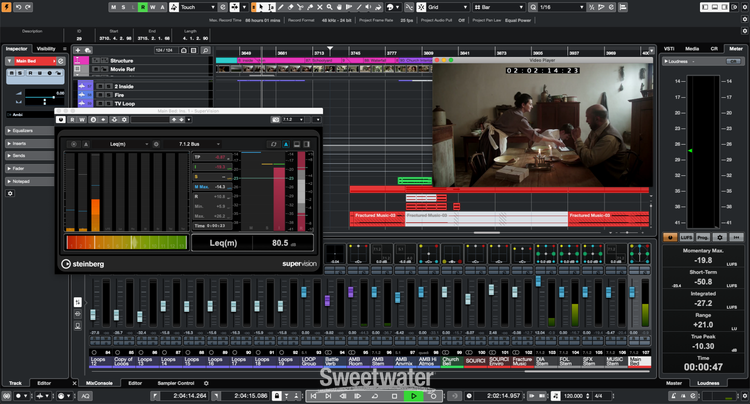Click the Main Bed channel fader handle
This screenshot has height=404, width=750.
coord(632,292)
